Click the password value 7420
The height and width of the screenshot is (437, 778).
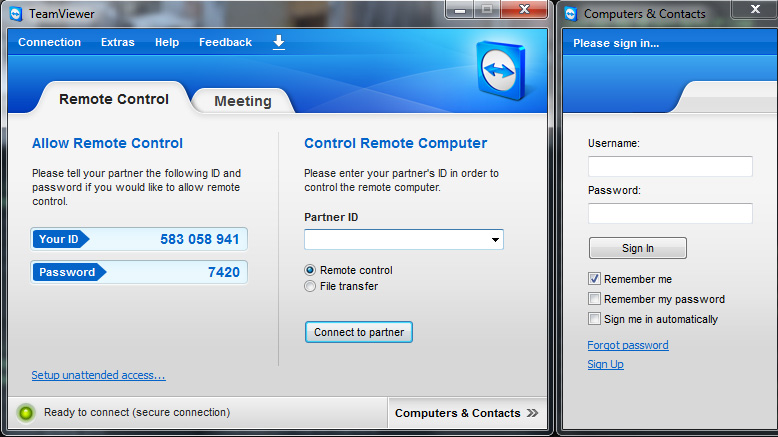(224, 272)
